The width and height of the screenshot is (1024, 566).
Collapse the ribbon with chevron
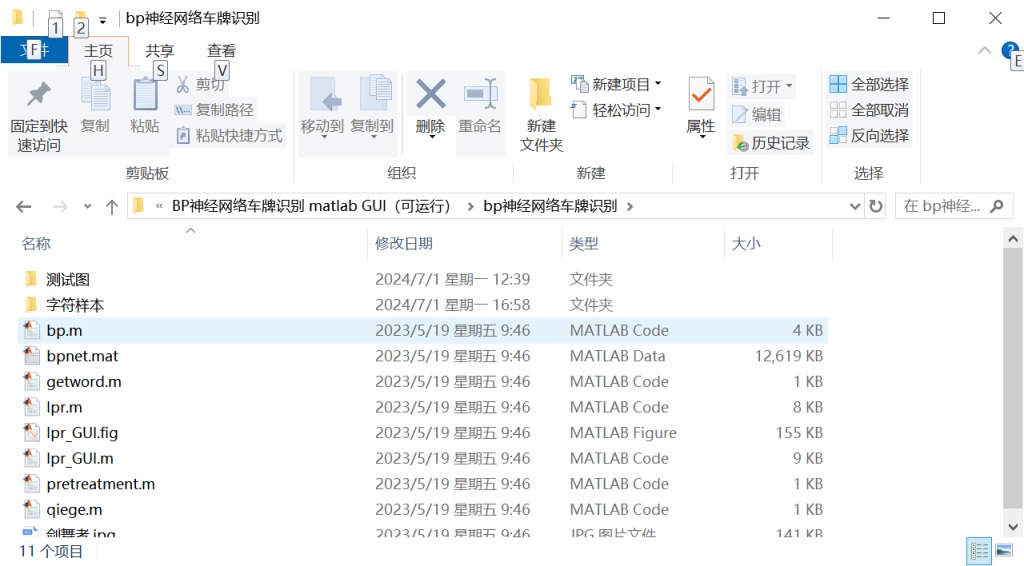point(984,50)
